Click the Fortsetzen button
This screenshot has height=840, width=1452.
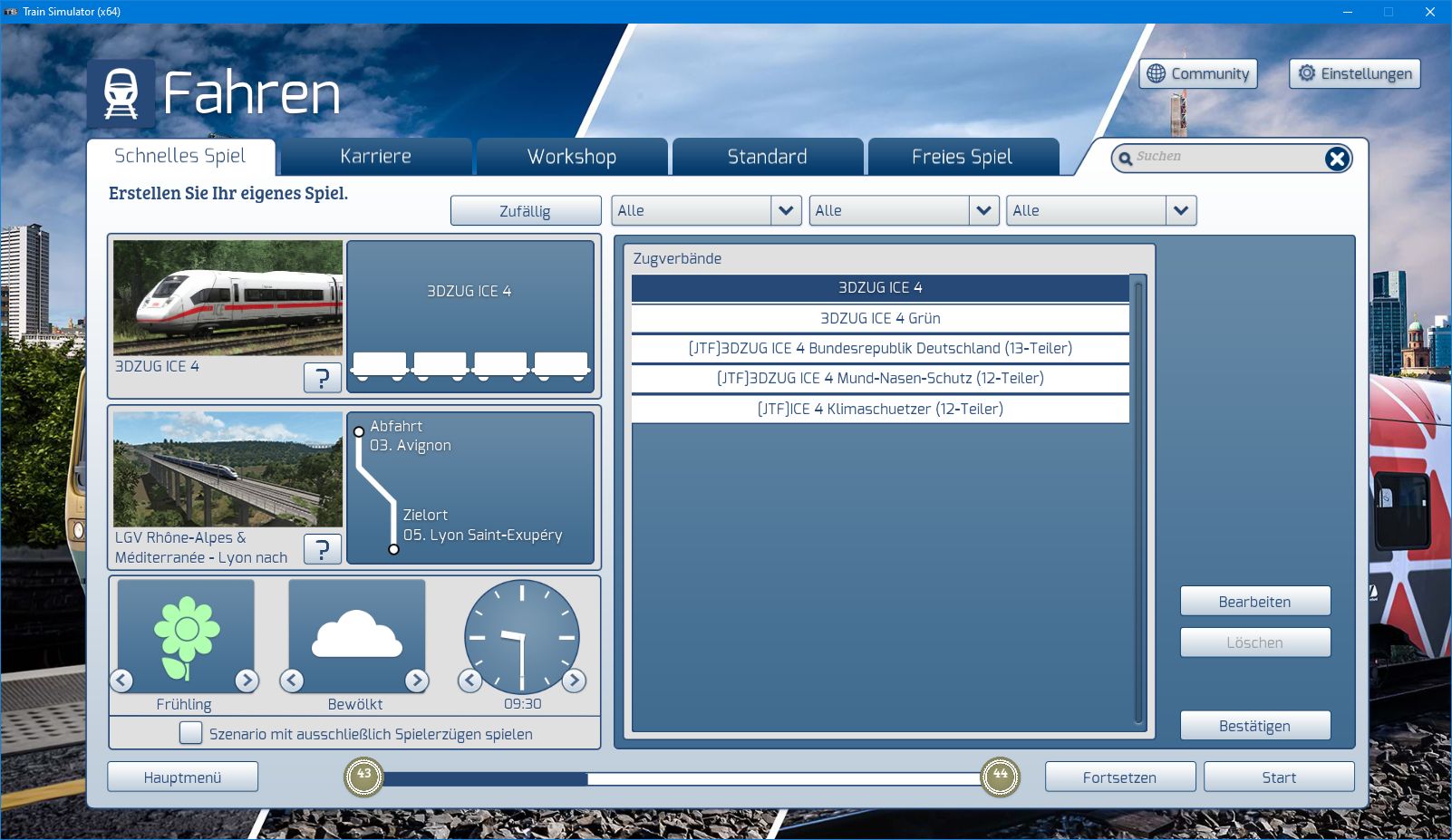click(x=1120, y=777)
